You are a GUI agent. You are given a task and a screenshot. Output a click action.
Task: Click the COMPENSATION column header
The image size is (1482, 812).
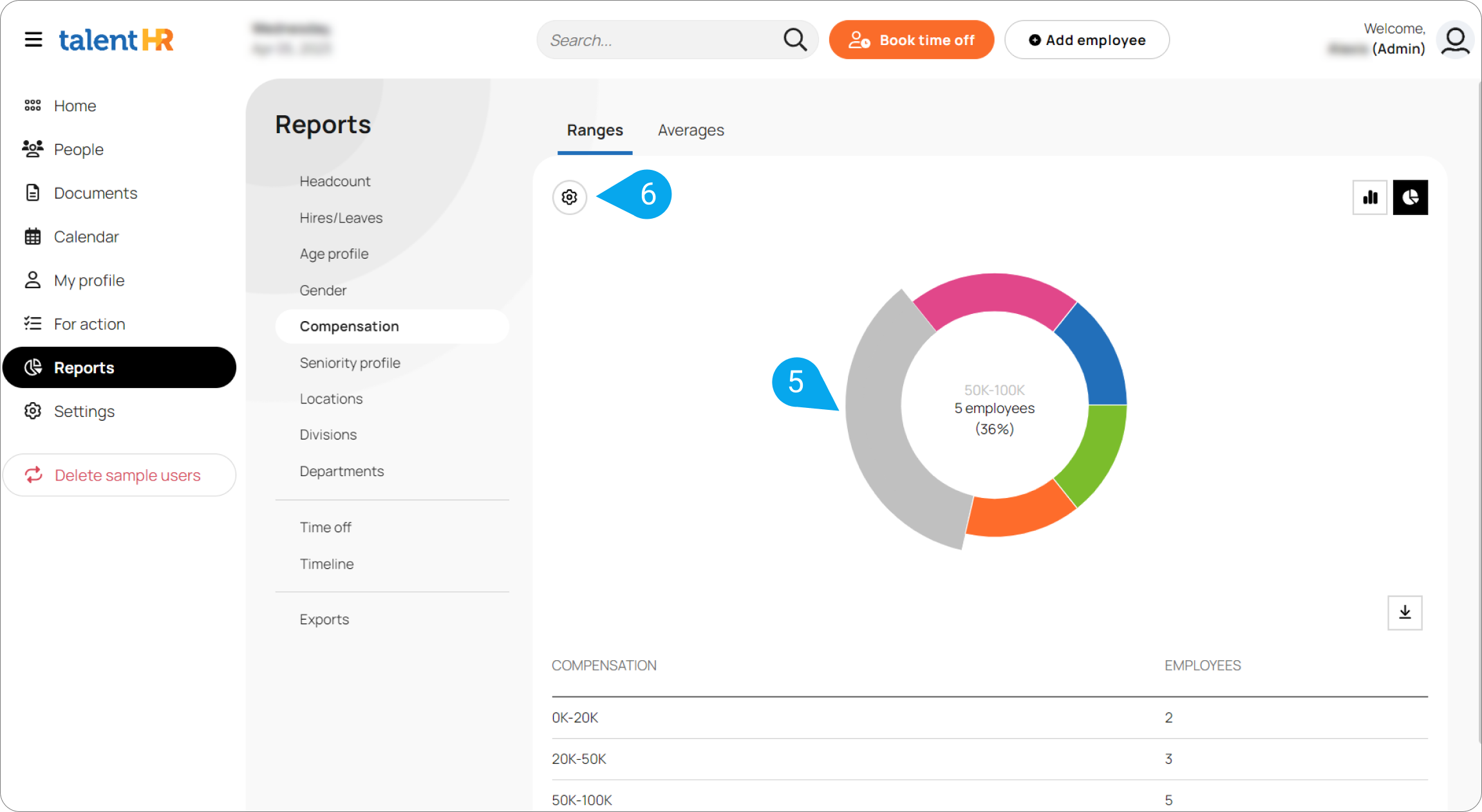pos(604,665)
